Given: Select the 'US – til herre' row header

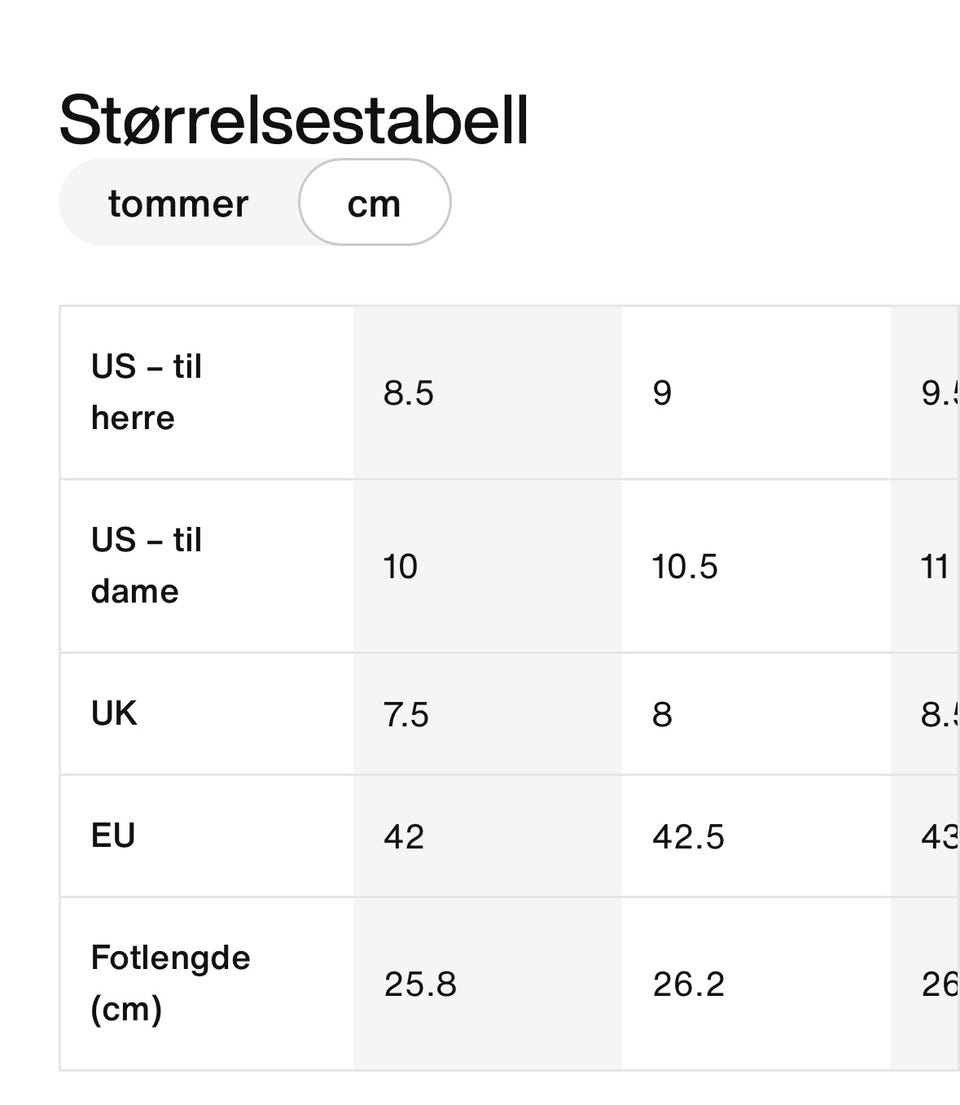Looking at the screenshot, I should pos(147,392).
